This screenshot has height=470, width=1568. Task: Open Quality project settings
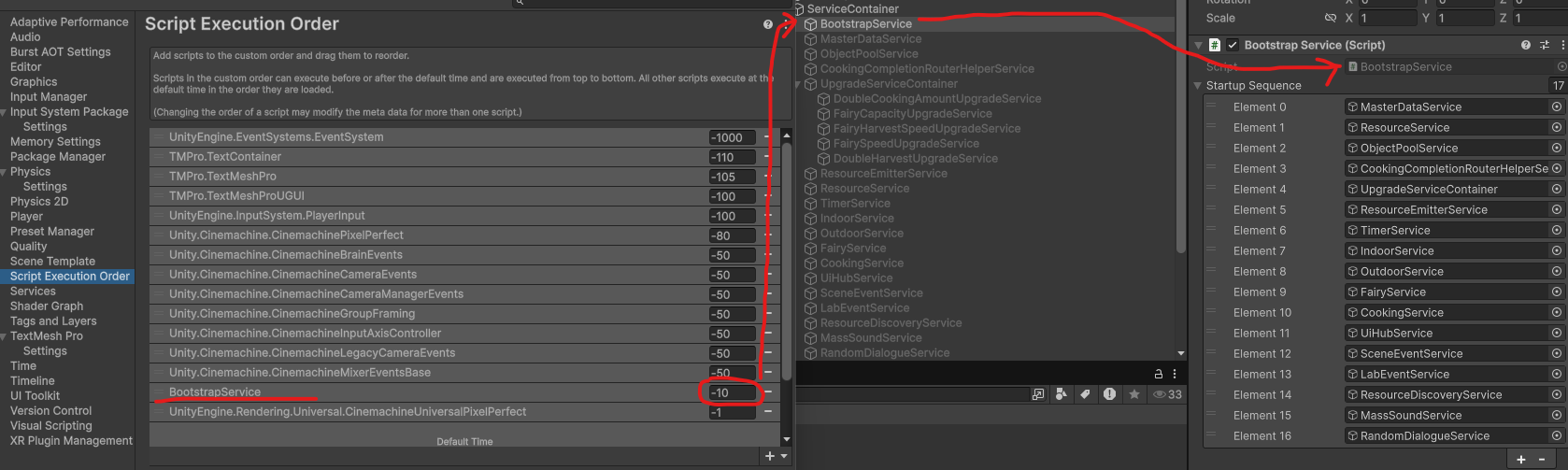(28, 247)
